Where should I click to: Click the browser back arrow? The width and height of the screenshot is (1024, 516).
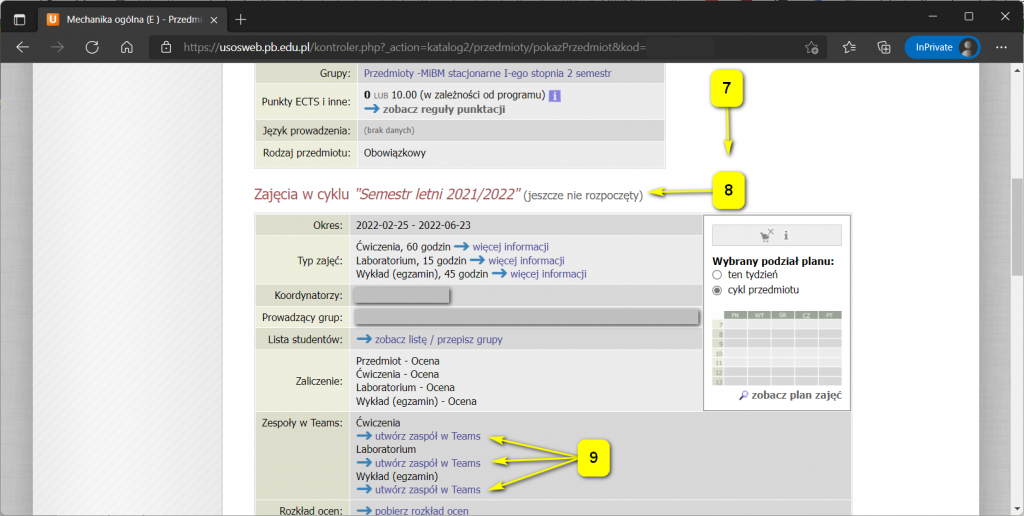coord(23,47)
